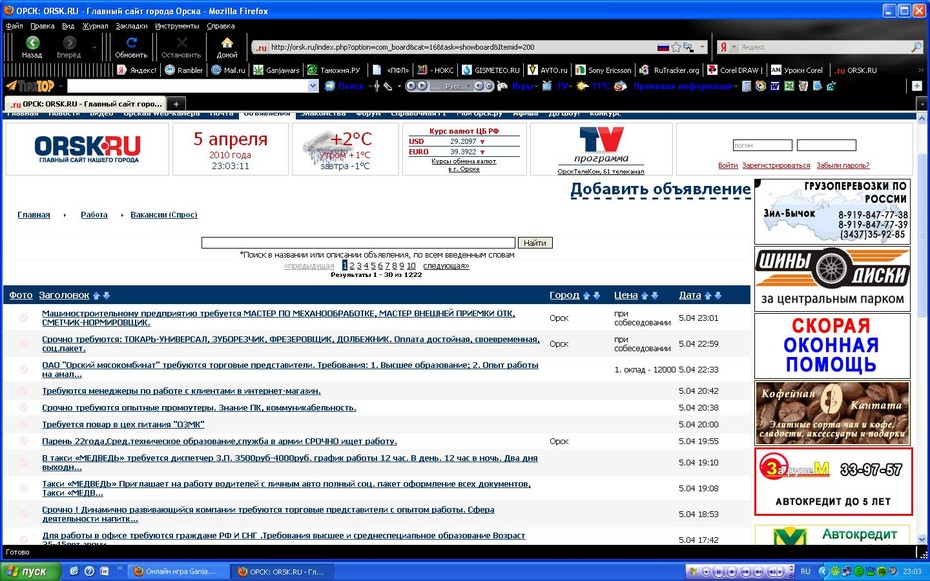Sort Дата column descending arrow
Screen dimensions: 930x581
tap(718, 295)
